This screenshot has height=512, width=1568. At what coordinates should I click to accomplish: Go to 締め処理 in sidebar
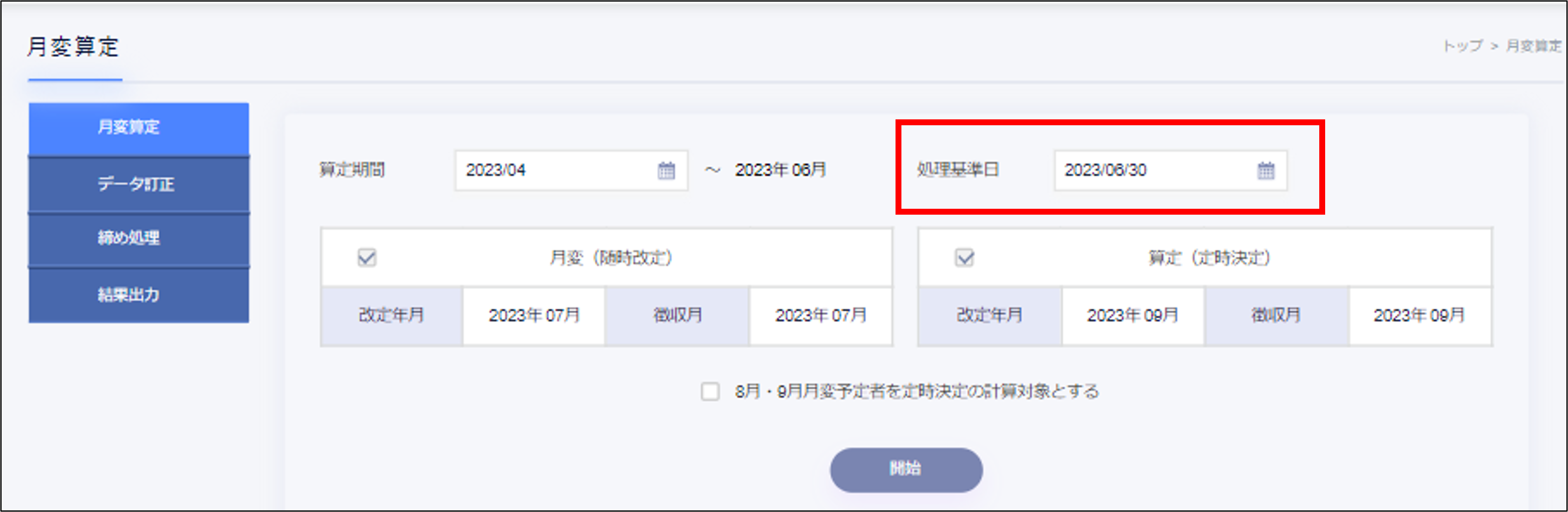click(x=138, y=238)
